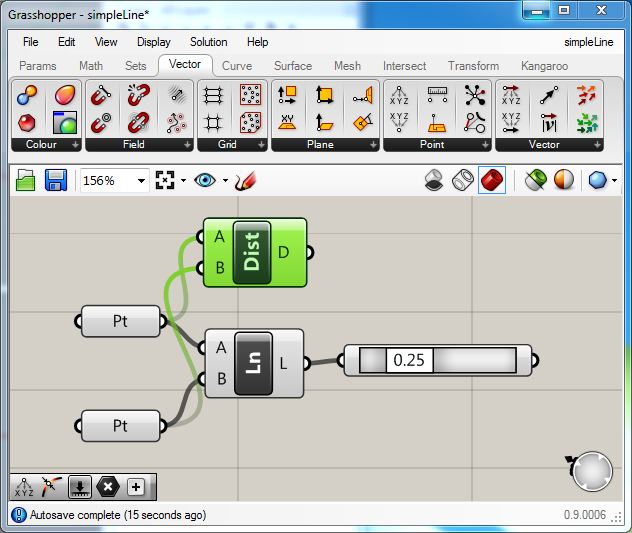Click the simpleLine document name button
Screen dimensions: 632x533
pos(588,42)
